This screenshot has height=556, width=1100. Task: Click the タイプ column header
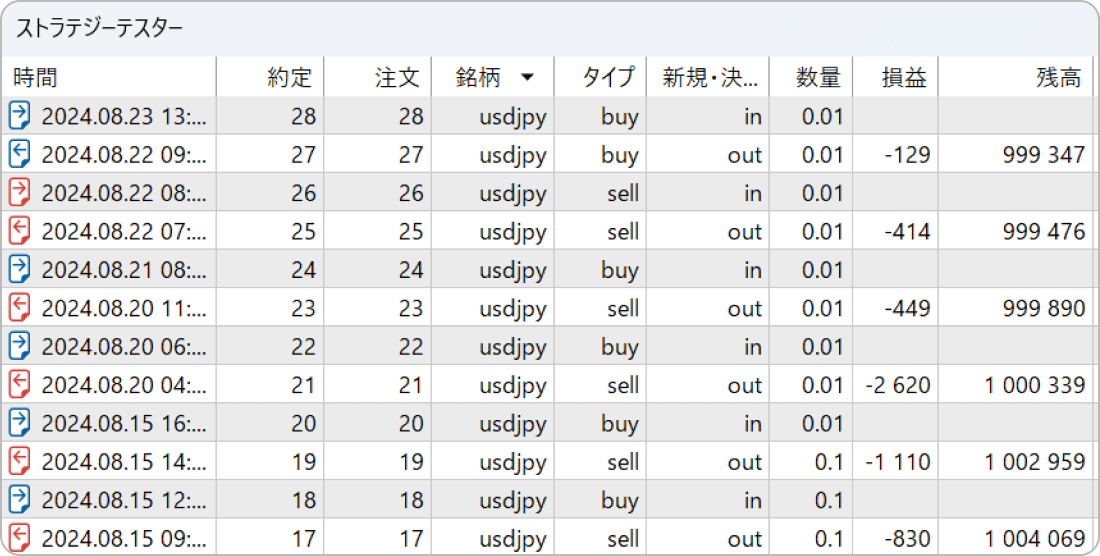pos(609,78)
